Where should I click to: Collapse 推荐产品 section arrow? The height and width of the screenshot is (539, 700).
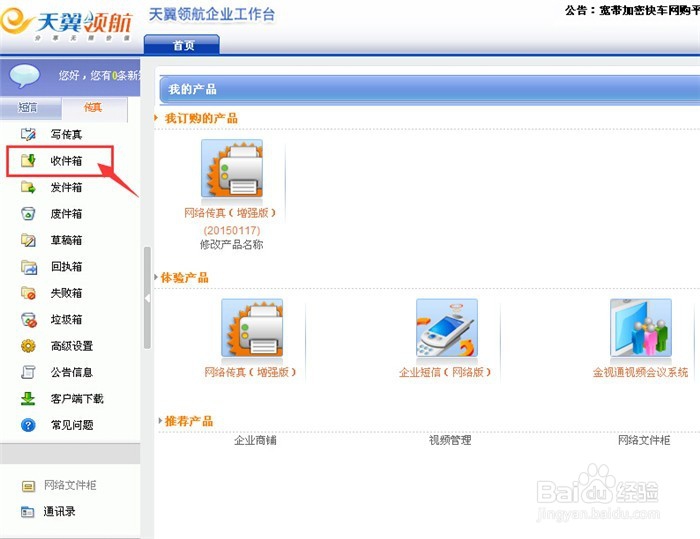point(160,421)
